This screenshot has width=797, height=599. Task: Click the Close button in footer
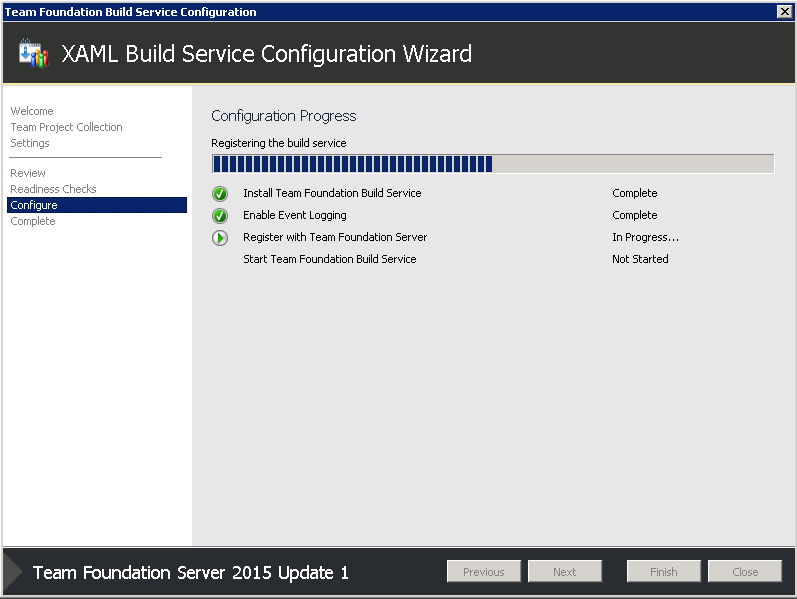(x=745, y=572)
